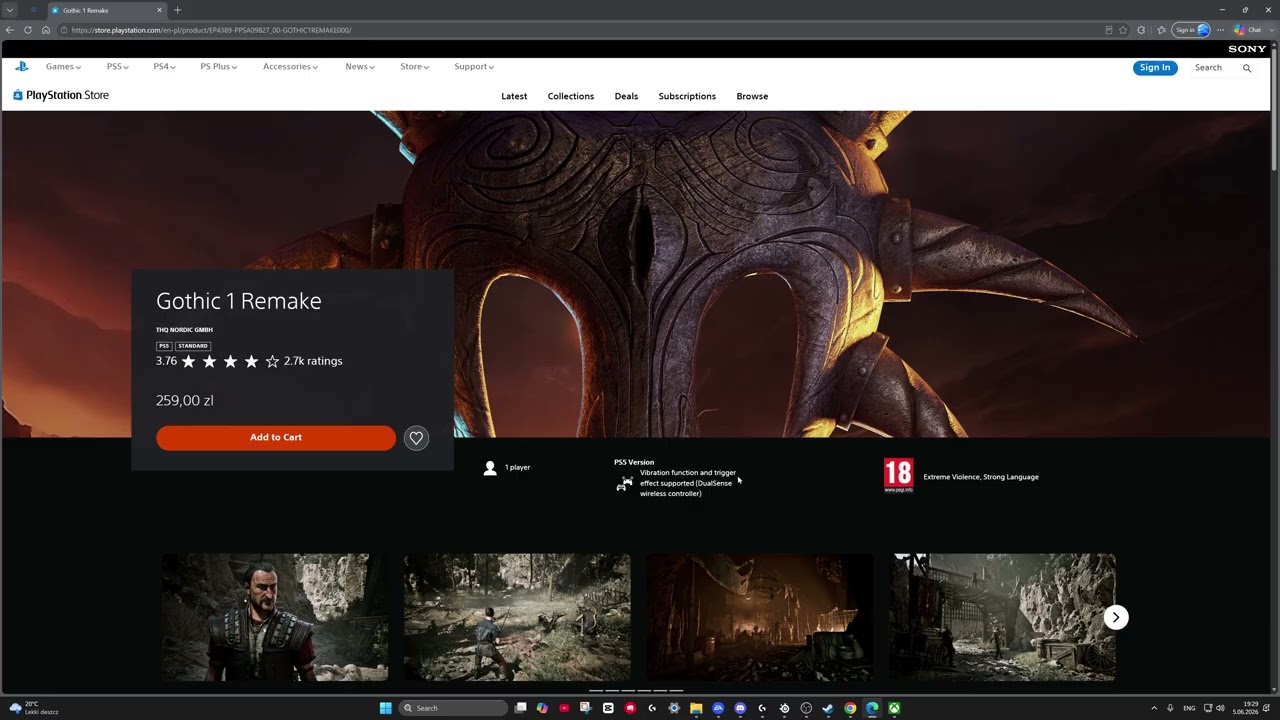This screenshot has height=720, width=1280.
Task: Open the Deals store section
Action: (x=626, y=96)
